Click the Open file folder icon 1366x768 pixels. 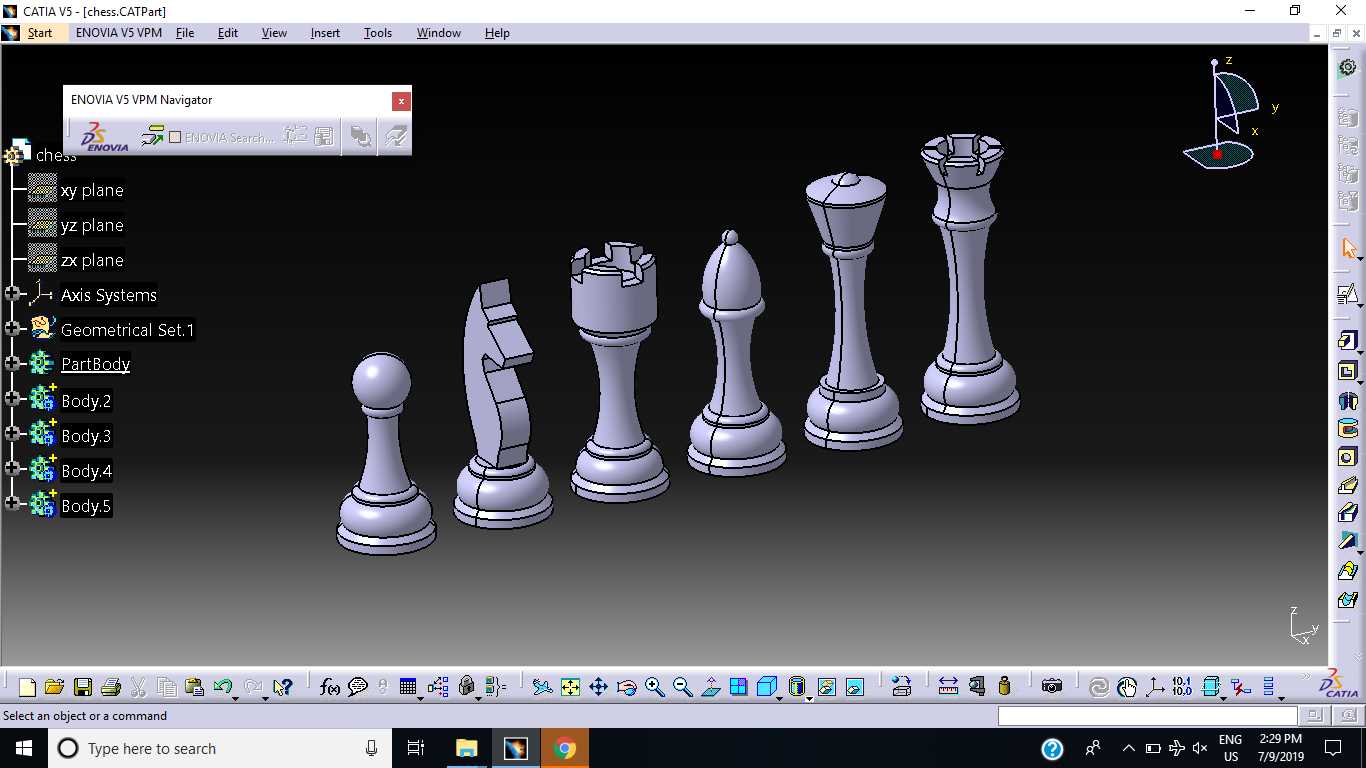click(x=54, y=687)
